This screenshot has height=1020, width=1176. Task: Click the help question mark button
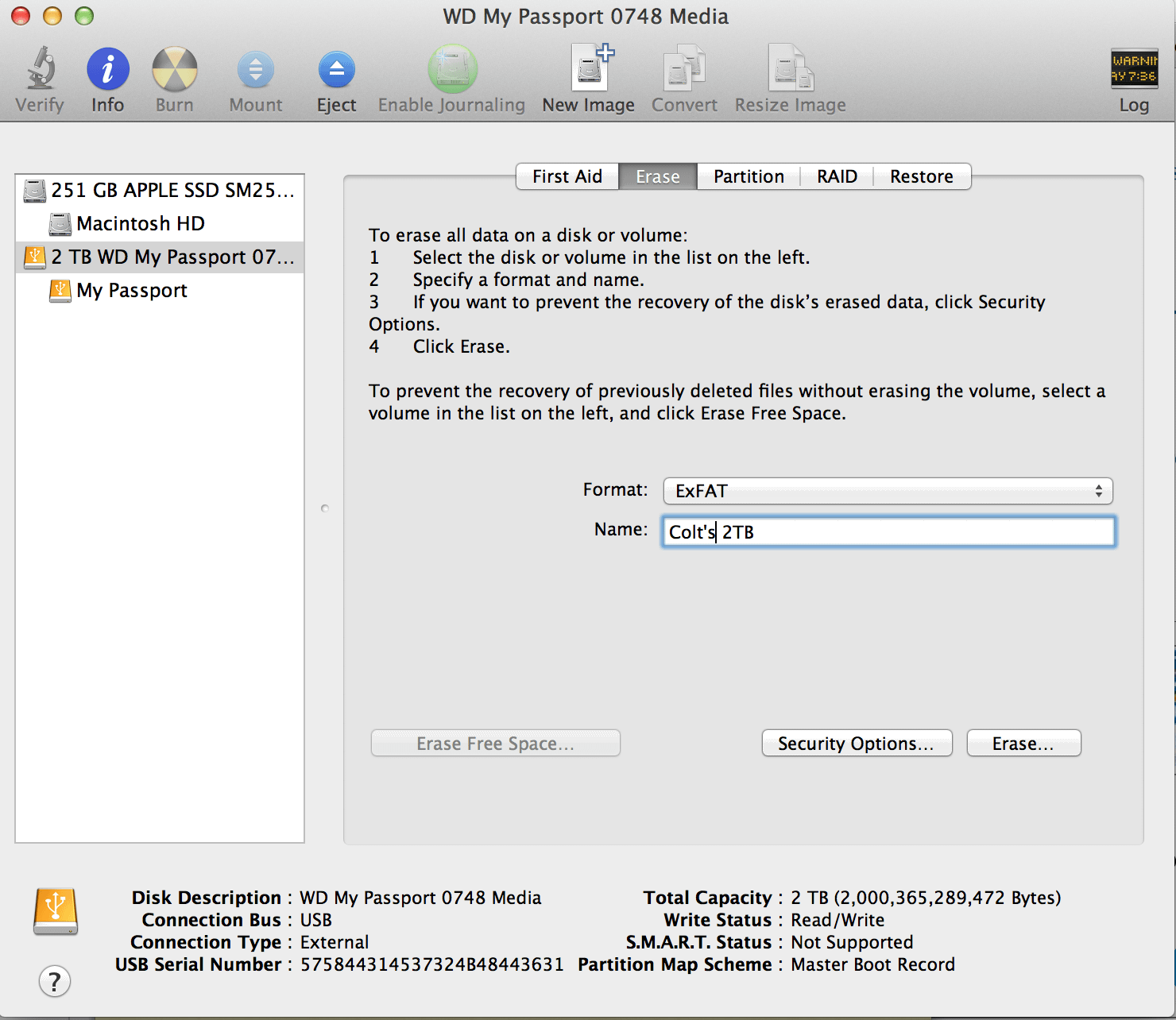(x=55, y=981)
